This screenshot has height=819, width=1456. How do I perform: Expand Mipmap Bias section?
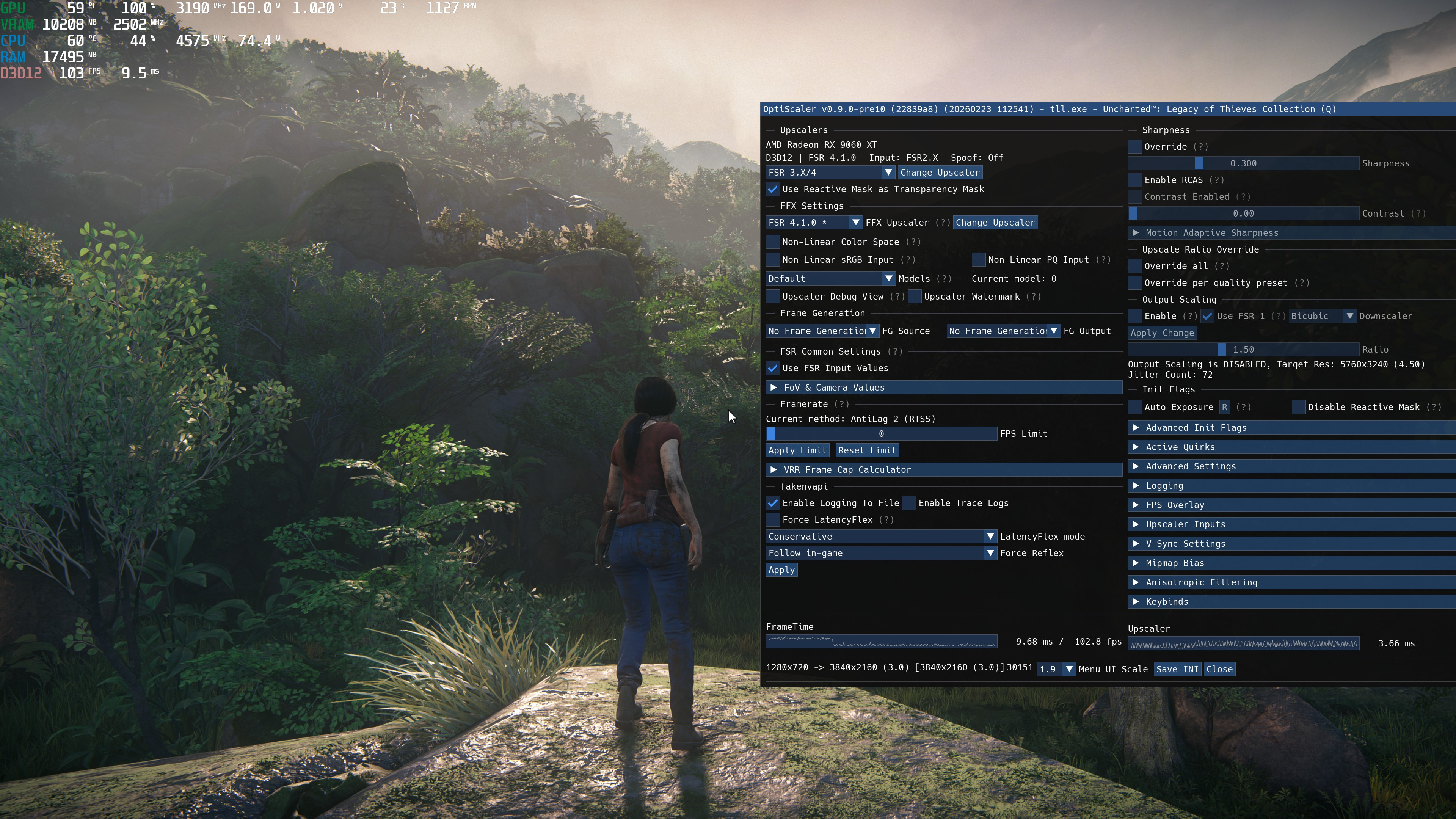1292,563
